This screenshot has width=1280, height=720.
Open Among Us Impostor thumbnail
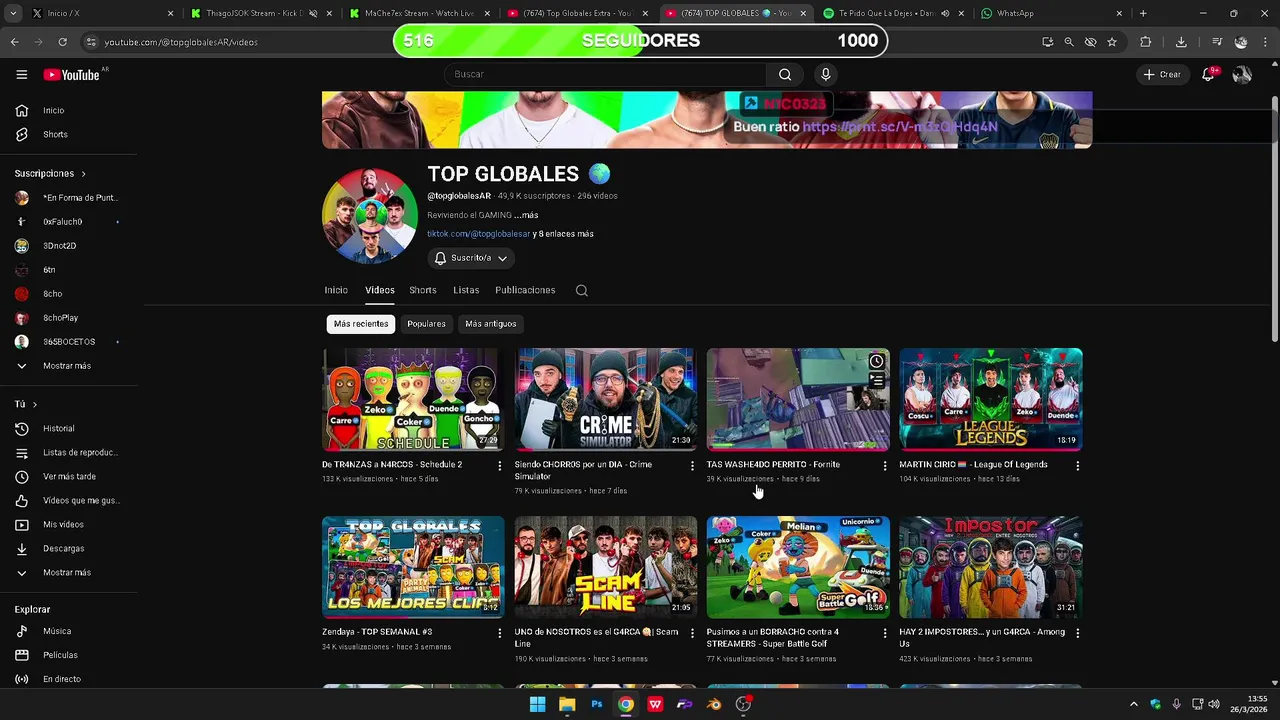coord(990,567)
